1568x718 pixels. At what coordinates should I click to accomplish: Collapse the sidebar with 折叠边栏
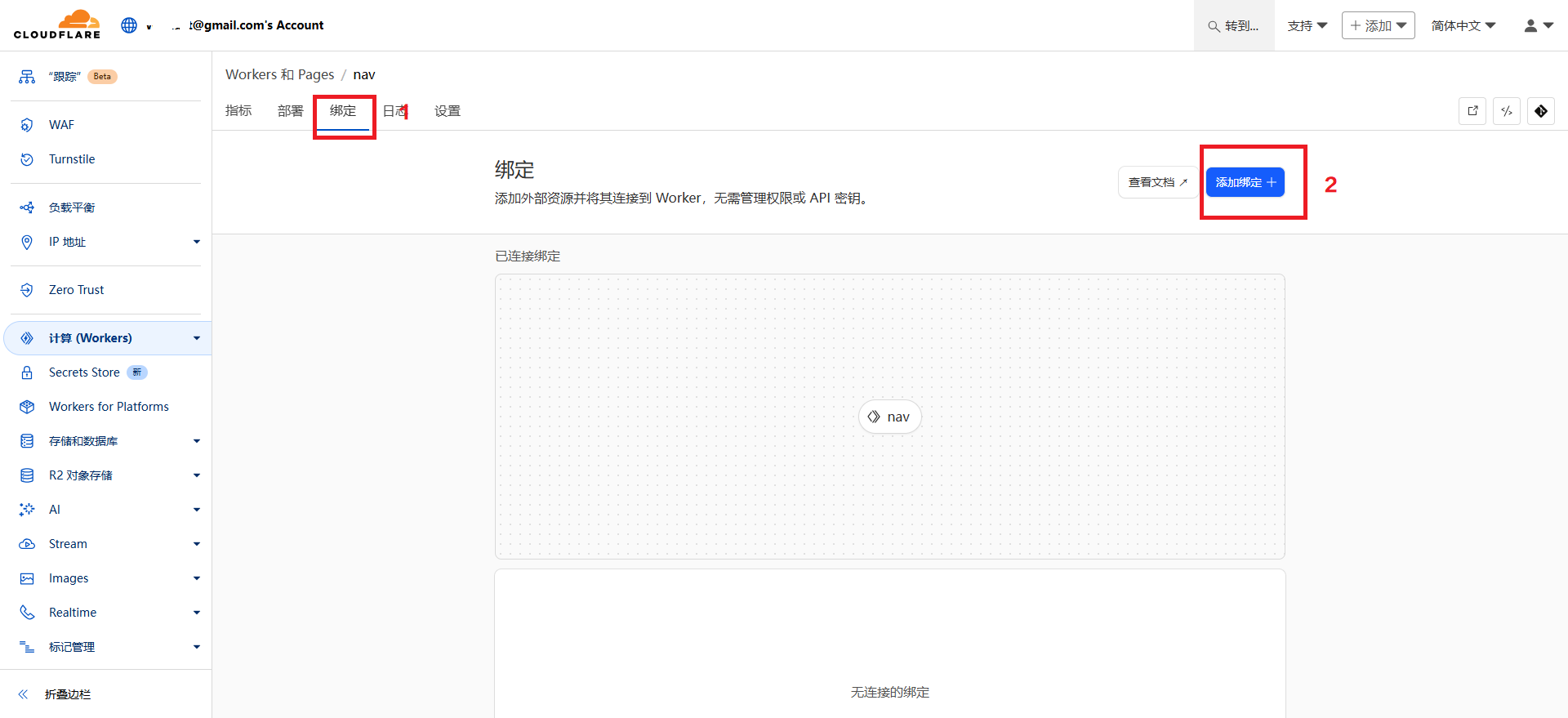(x=56, y=694)
